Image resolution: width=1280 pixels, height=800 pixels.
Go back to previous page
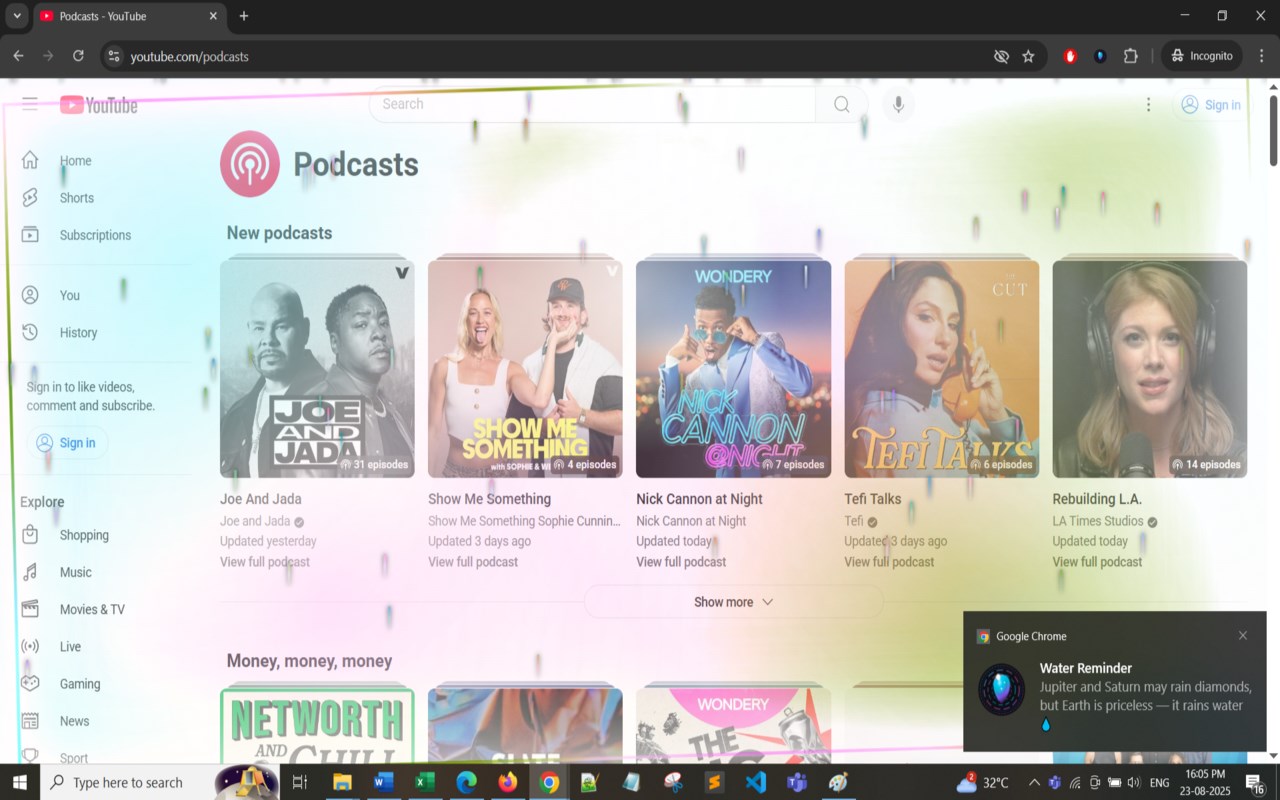18,56
